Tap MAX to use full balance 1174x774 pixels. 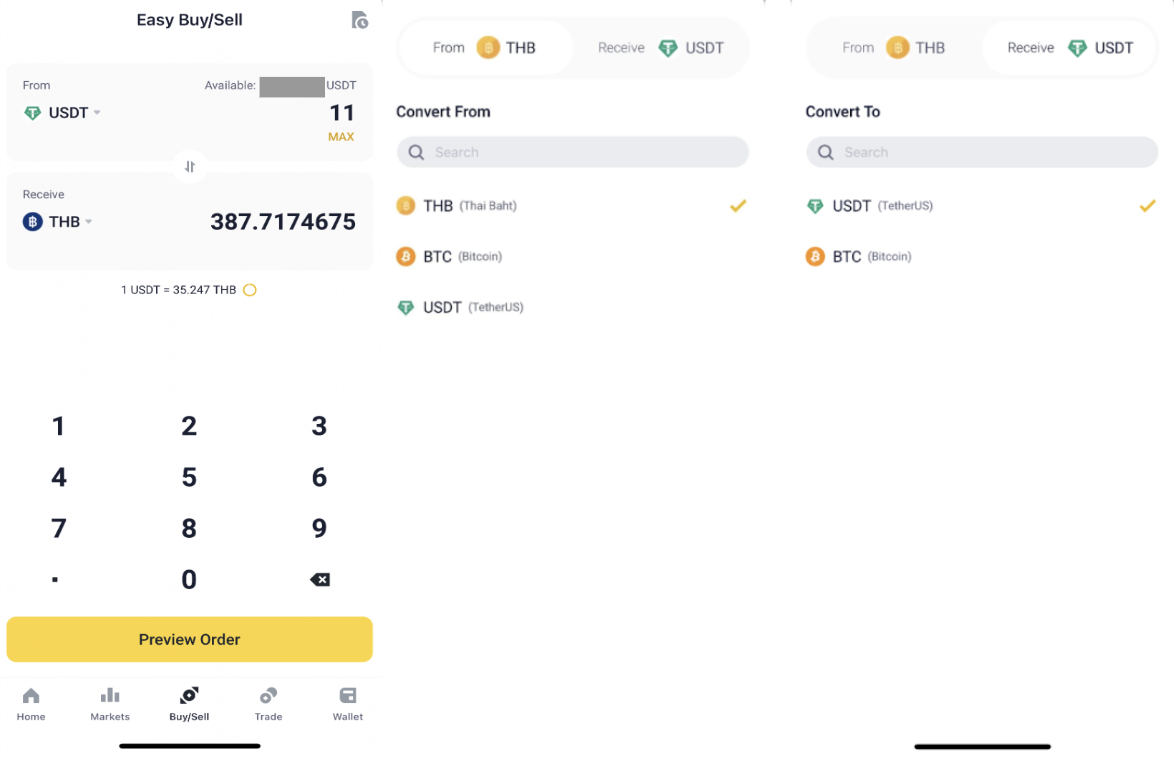(341, 137)
